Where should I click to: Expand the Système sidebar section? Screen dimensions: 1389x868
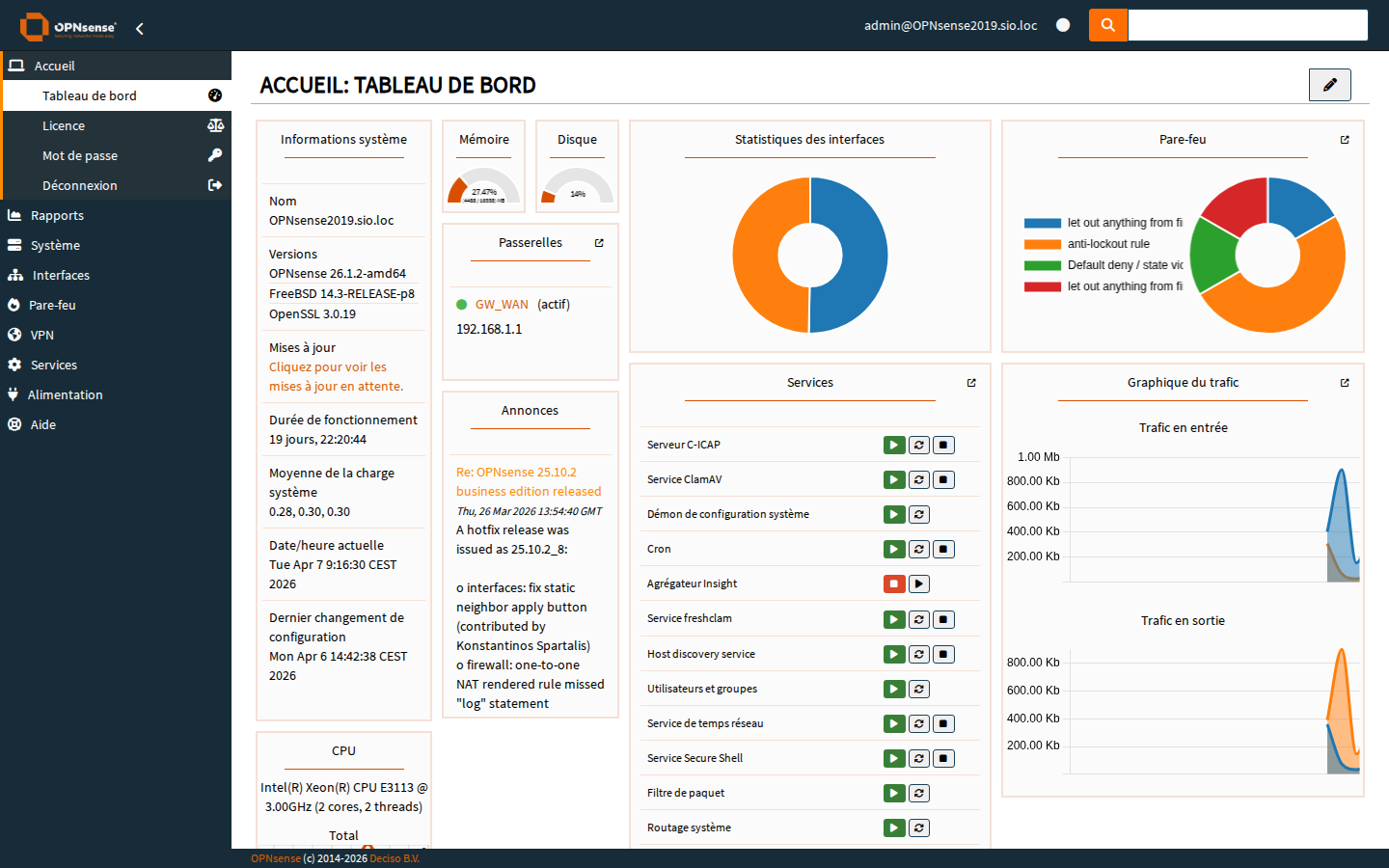(116, 245)
